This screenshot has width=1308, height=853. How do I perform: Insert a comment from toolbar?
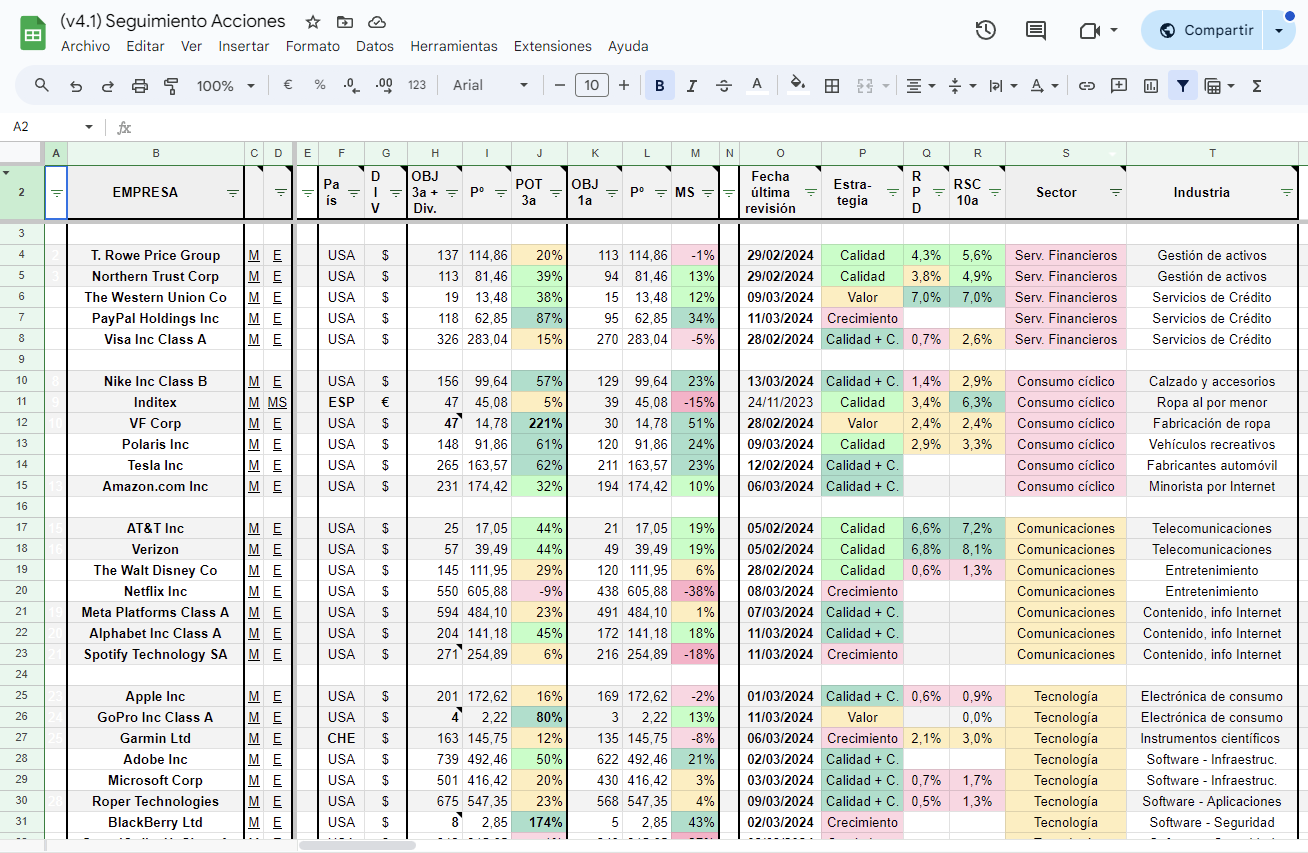point(1119,86)
